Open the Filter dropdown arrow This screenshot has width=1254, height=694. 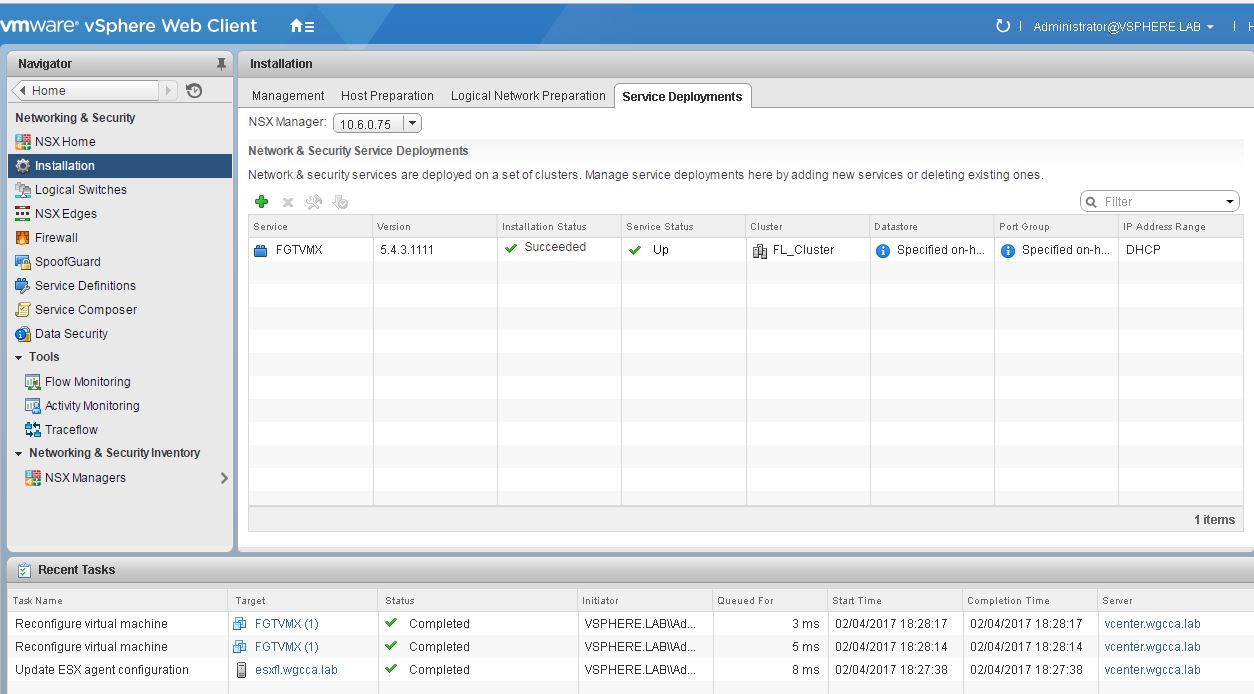(1230, 202)
